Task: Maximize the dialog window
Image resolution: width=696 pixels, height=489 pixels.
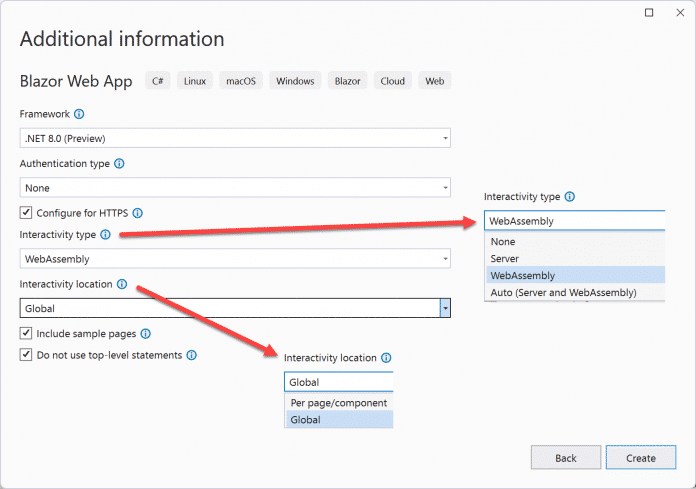Action: 649,12
